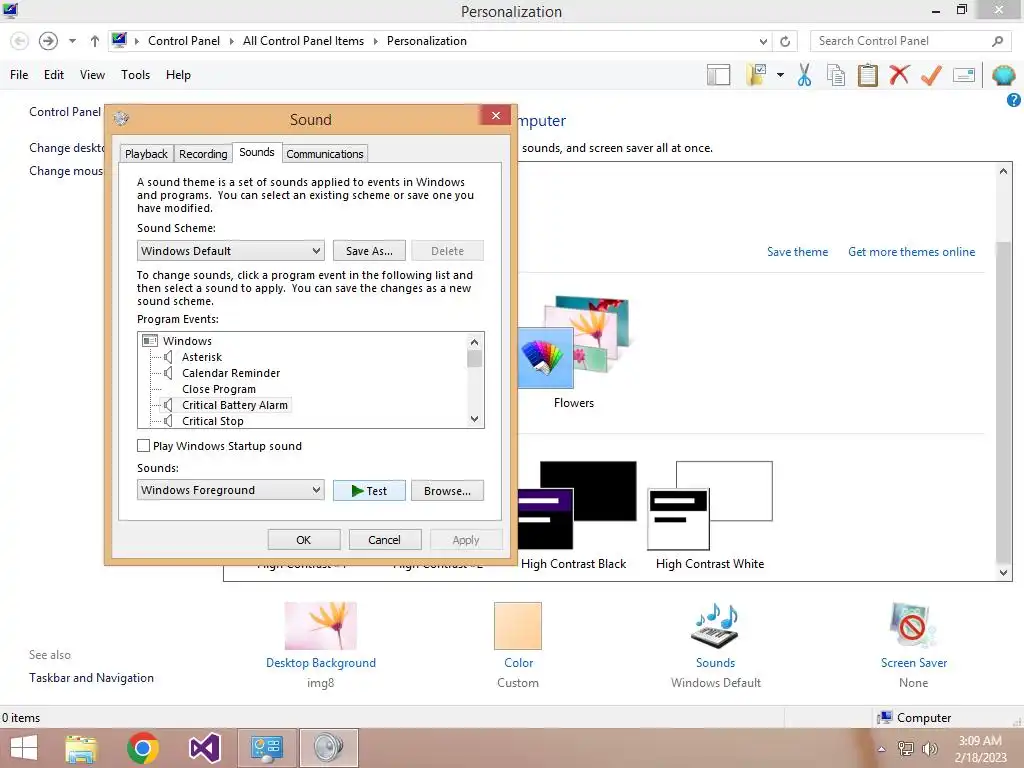Click the Cut scissors toolbar icon
Image resolution: width=1024 pixels, height=768 pixels.
click(x=805, y=75)
